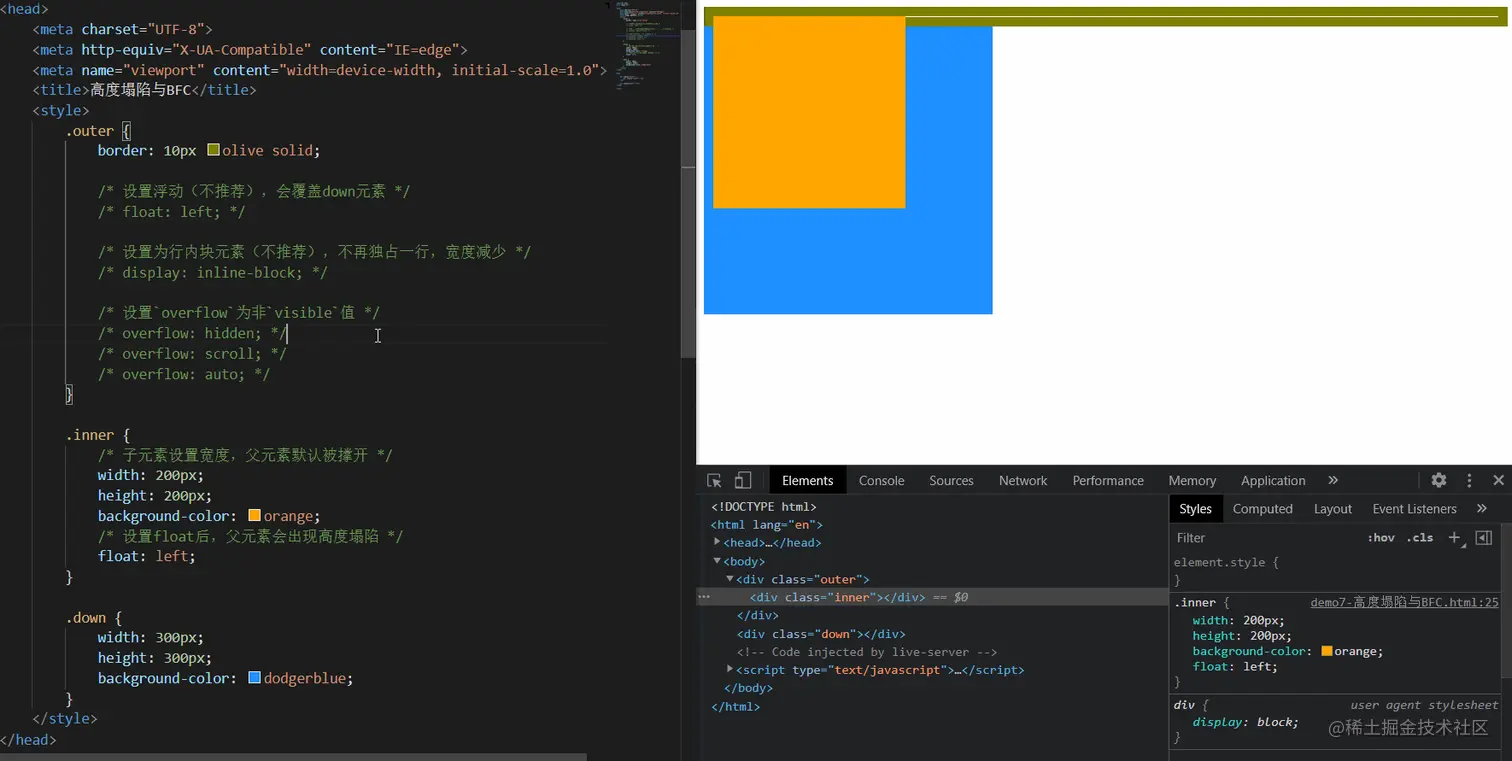Close the DevTools panel

click(1498, 480)
